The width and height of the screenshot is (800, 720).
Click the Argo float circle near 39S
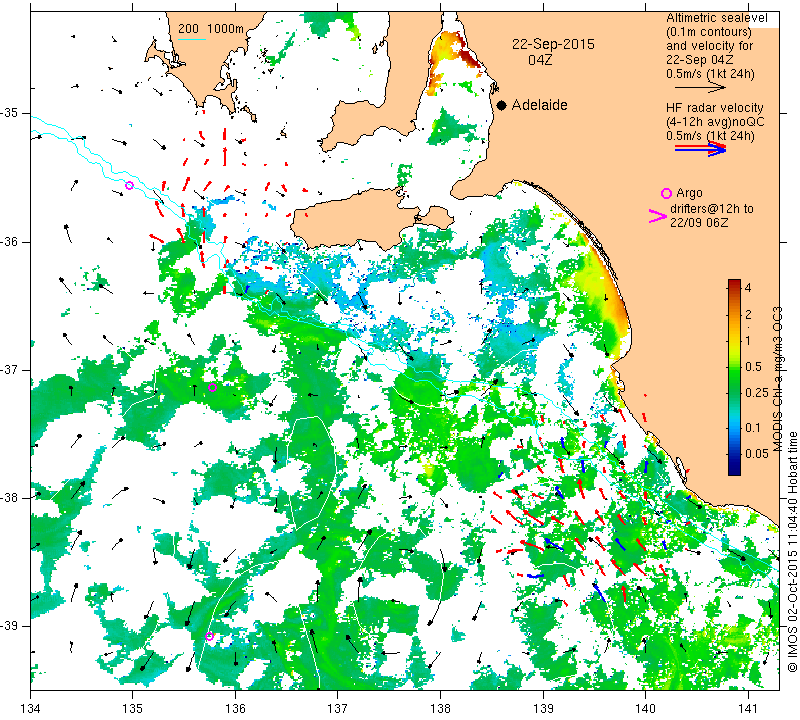pyautogui.click(x=209, y=636)
